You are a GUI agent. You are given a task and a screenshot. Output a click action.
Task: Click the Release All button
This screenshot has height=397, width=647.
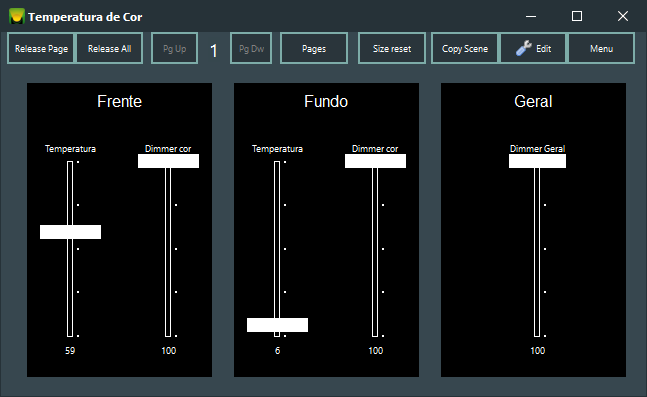tap(109, 48)
